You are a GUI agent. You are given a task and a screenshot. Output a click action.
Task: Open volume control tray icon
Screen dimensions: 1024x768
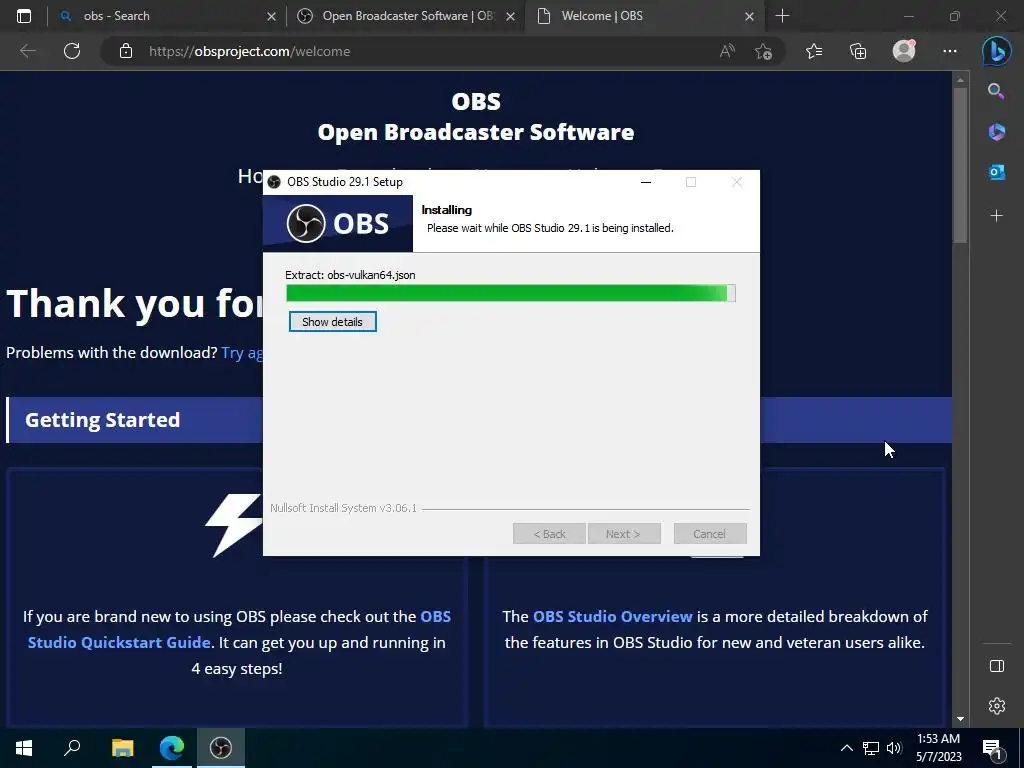894,748
